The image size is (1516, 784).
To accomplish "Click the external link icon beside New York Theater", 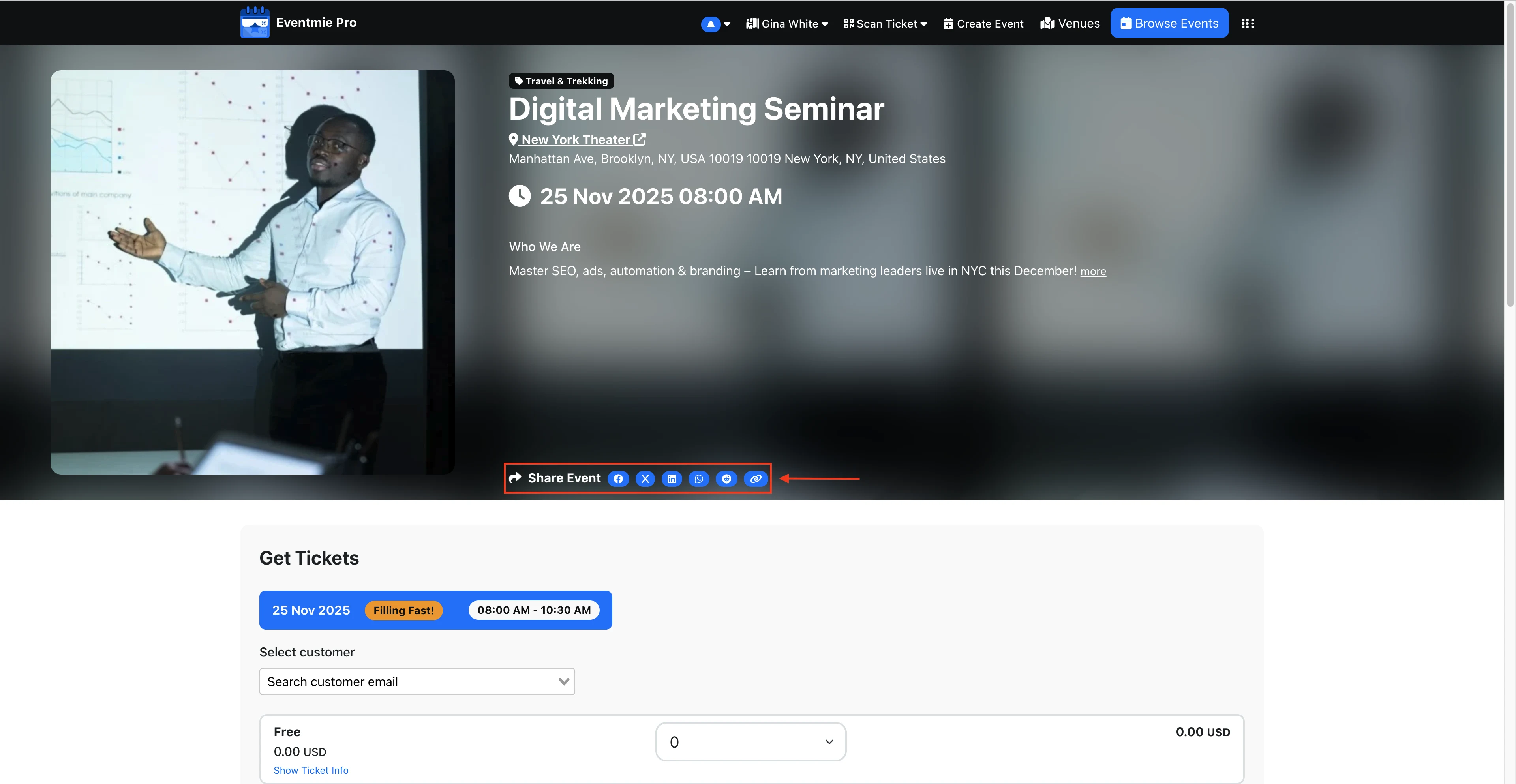I will pos(640,139).
